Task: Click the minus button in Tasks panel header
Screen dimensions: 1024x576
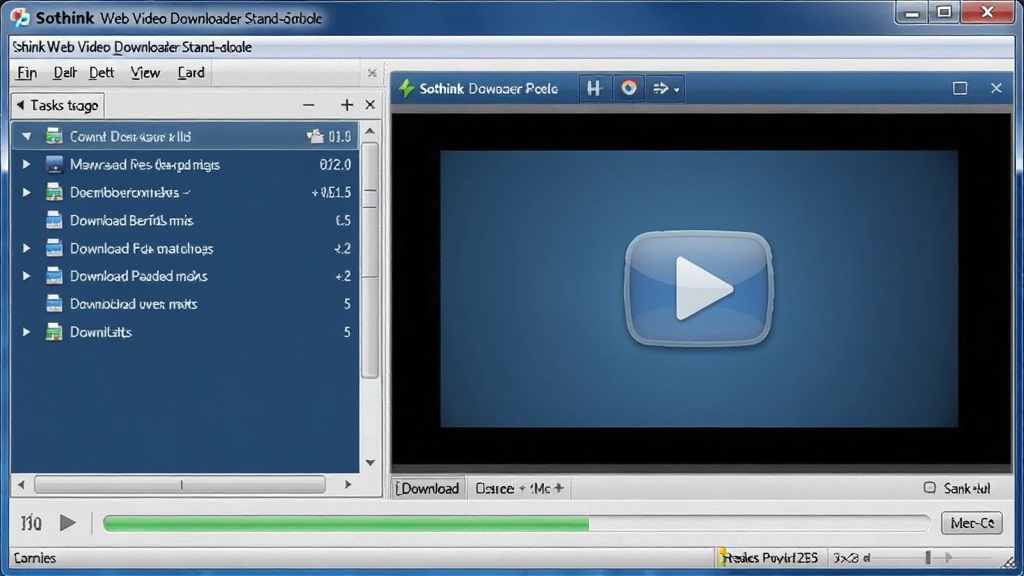Action: (309, 105)
